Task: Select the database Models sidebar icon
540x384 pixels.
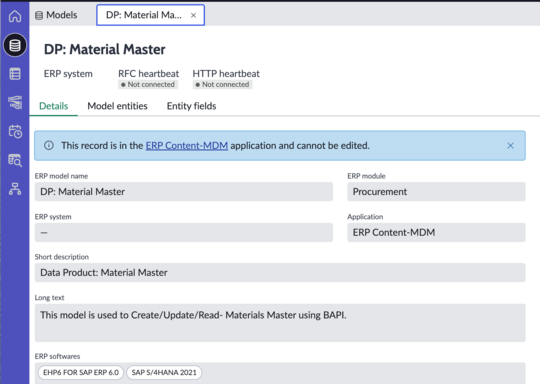Action: 15,45
